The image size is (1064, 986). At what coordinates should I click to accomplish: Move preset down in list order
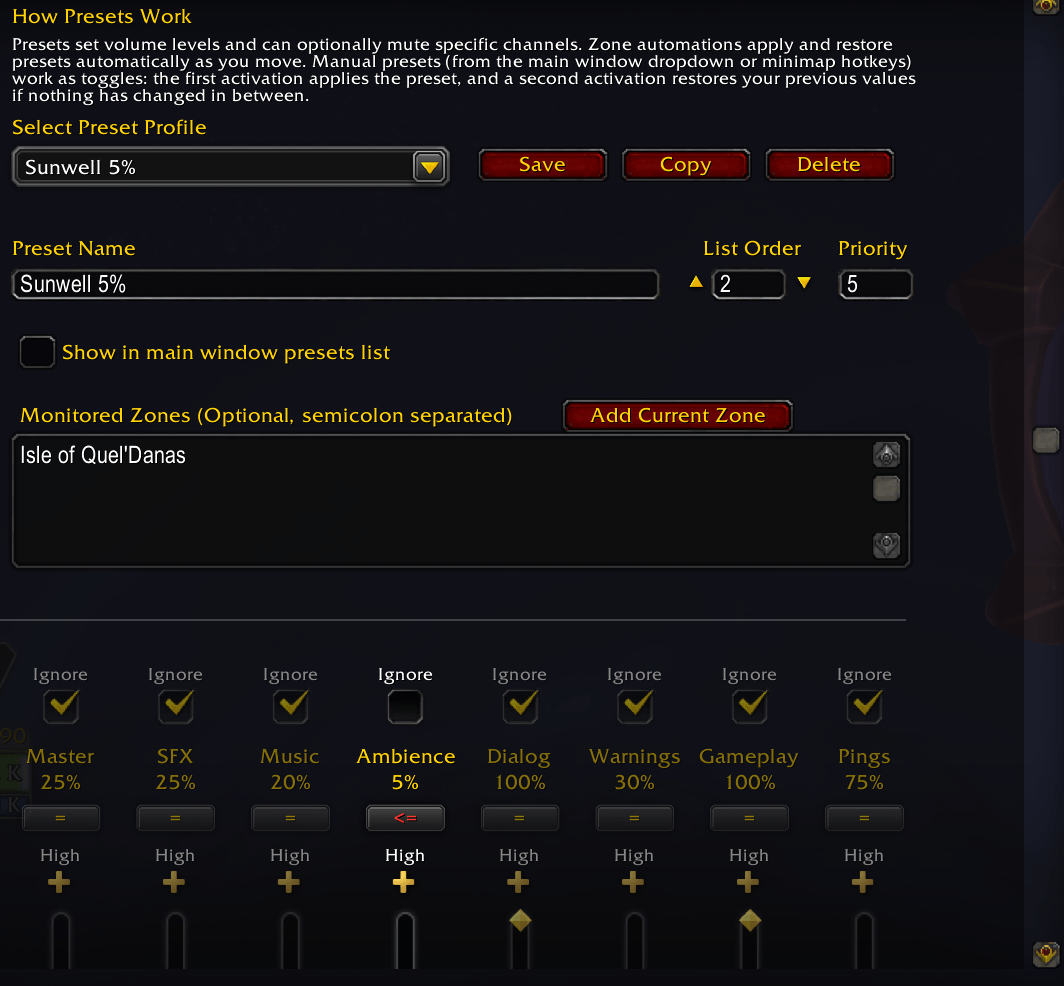(804, 282)
